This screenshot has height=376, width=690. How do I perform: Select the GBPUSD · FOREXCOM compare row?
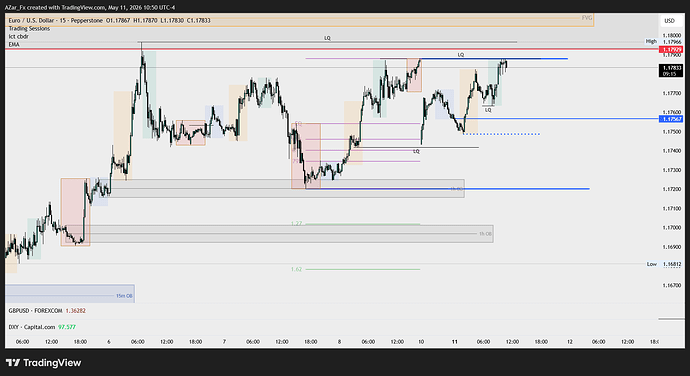[47, 311]
